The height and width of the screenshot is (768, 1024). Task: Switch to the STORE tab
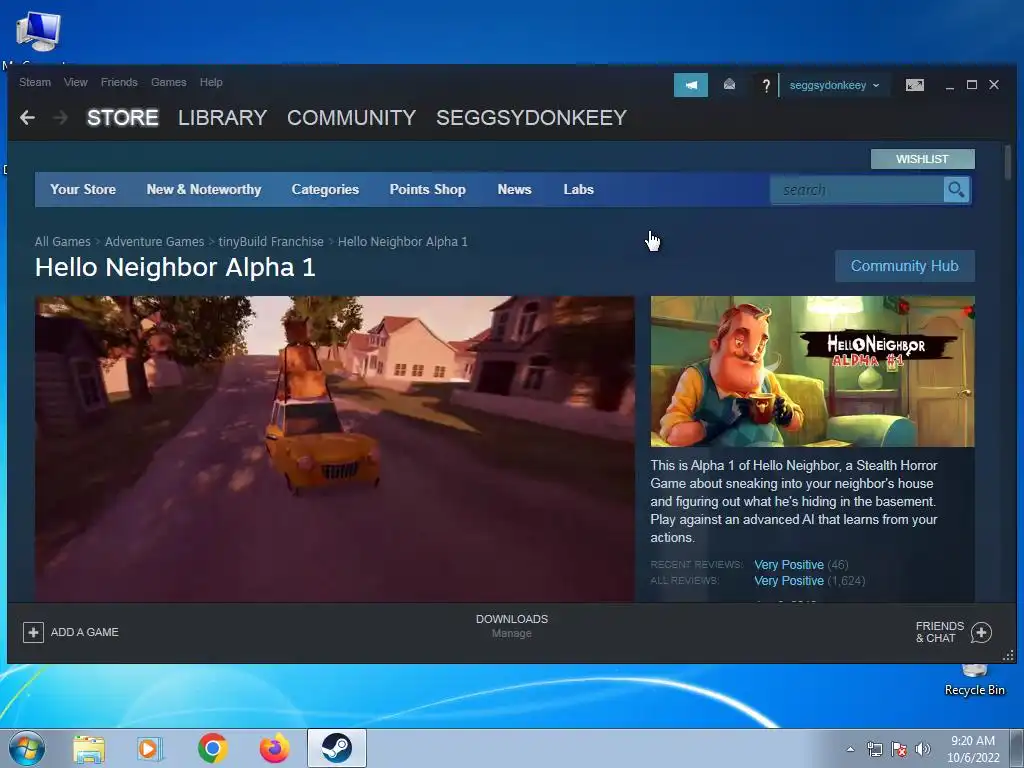click(123, 118)
